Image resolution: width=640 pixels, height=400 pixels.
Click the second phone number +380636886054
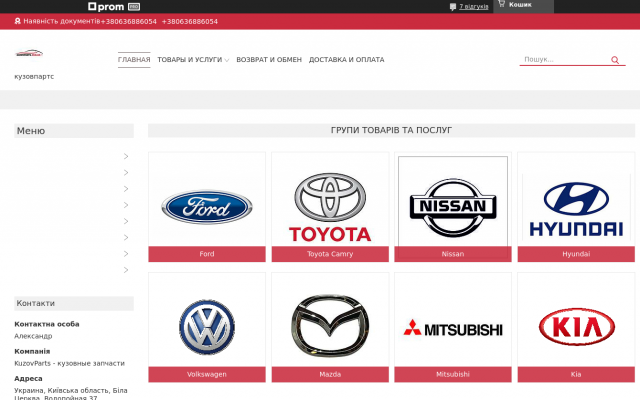coord(190,22)
